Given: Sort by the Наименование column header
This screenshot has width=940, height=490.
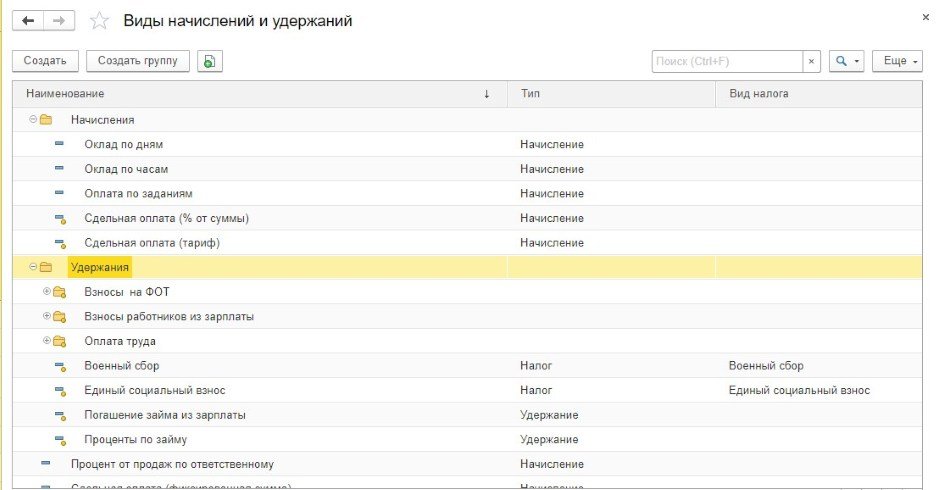Looking at the screenshot, I should 260,94.
